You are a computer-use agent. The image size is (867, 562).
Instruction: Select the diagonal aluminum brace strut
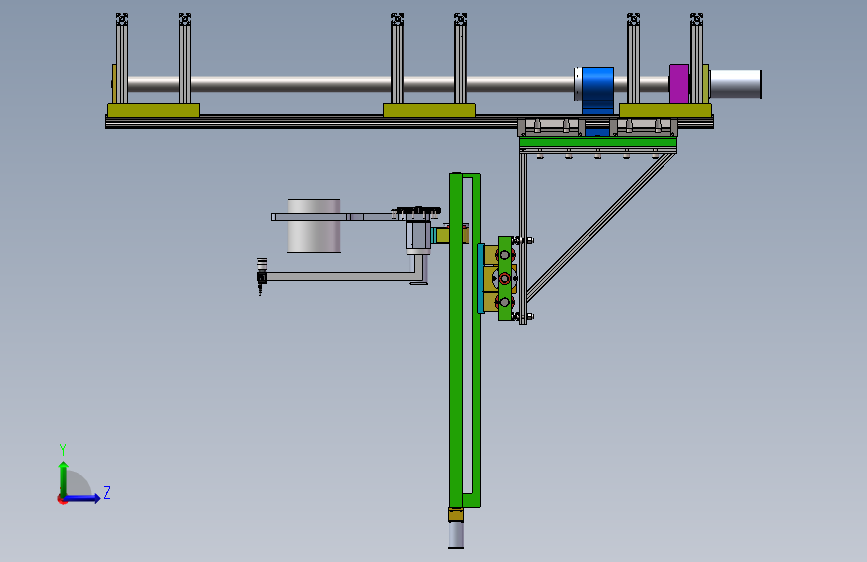(x=600, y=228)
